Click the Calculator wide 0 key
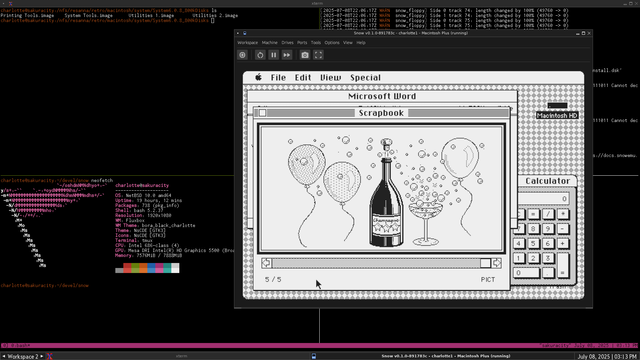The height and width of the screenshot is (360, 640). coord(526,273)
